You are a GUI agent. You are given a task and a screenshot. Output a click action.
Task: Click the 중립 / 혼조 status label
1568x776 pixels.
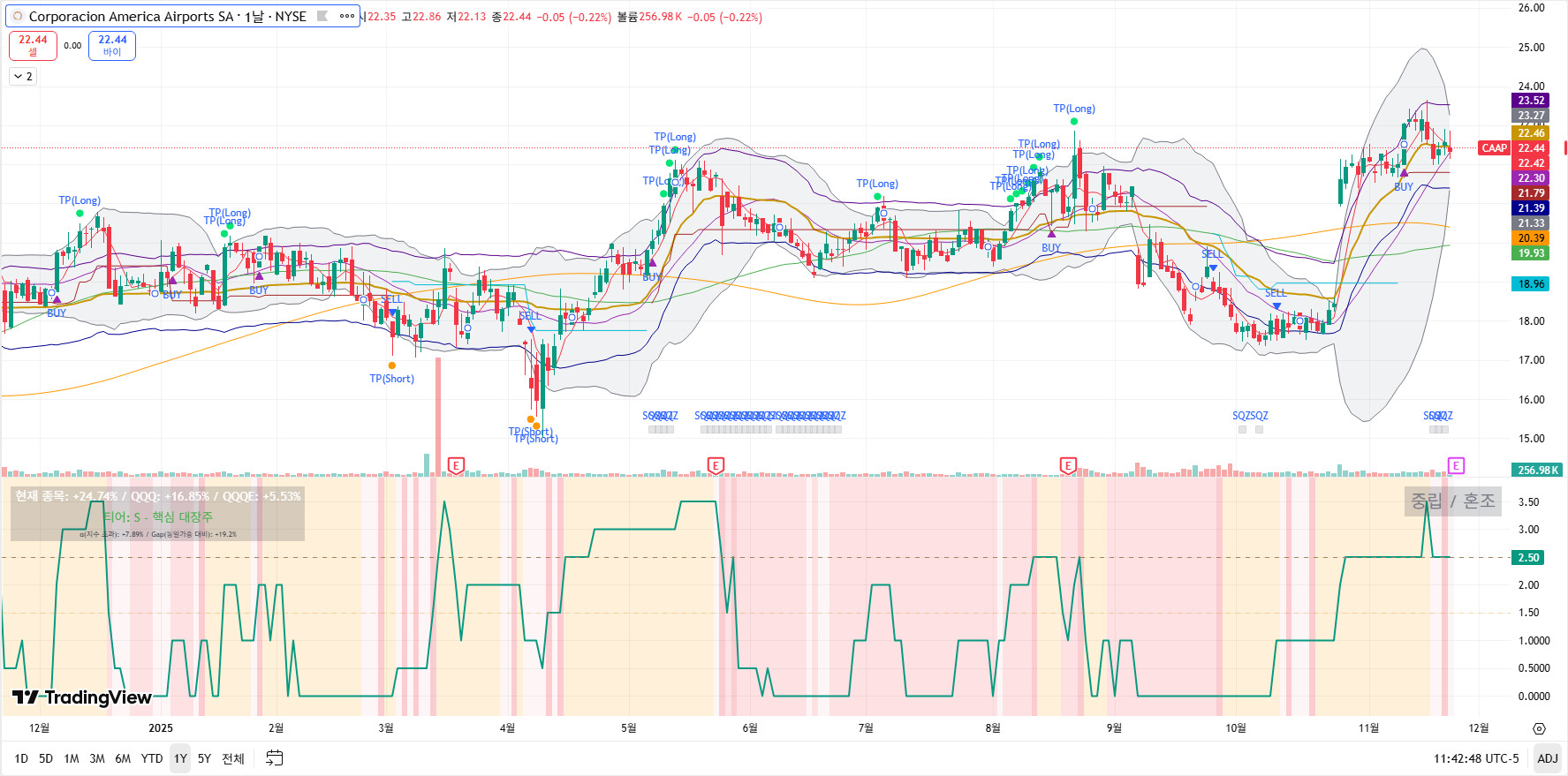coord(1453,501)
